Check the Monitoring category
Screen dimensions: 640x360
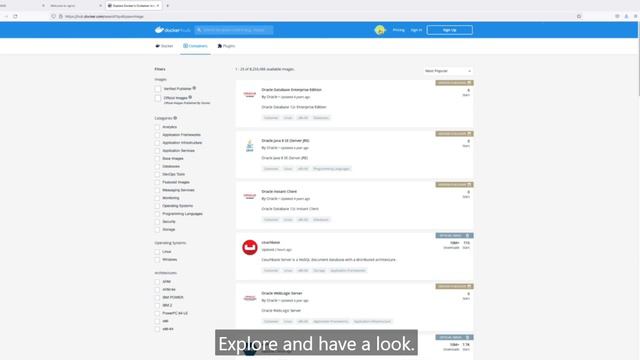tap(158, 198)
